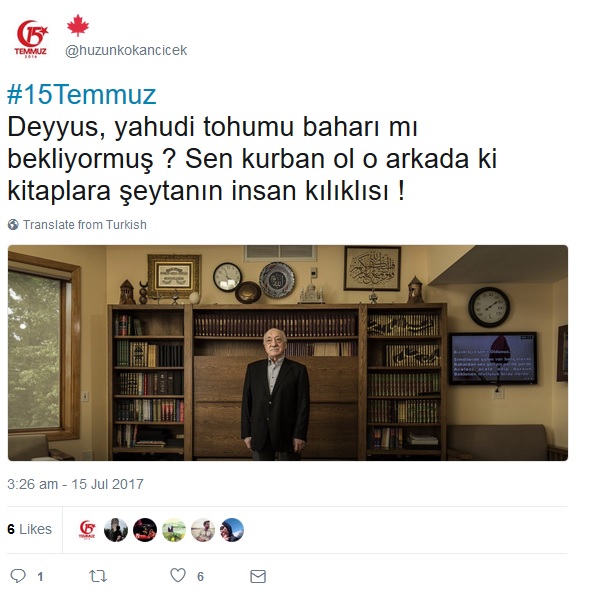Click the retweet arrows icon
Viewport: 591px width, 608px height.
pyautogui.click(x=98, y=576)
